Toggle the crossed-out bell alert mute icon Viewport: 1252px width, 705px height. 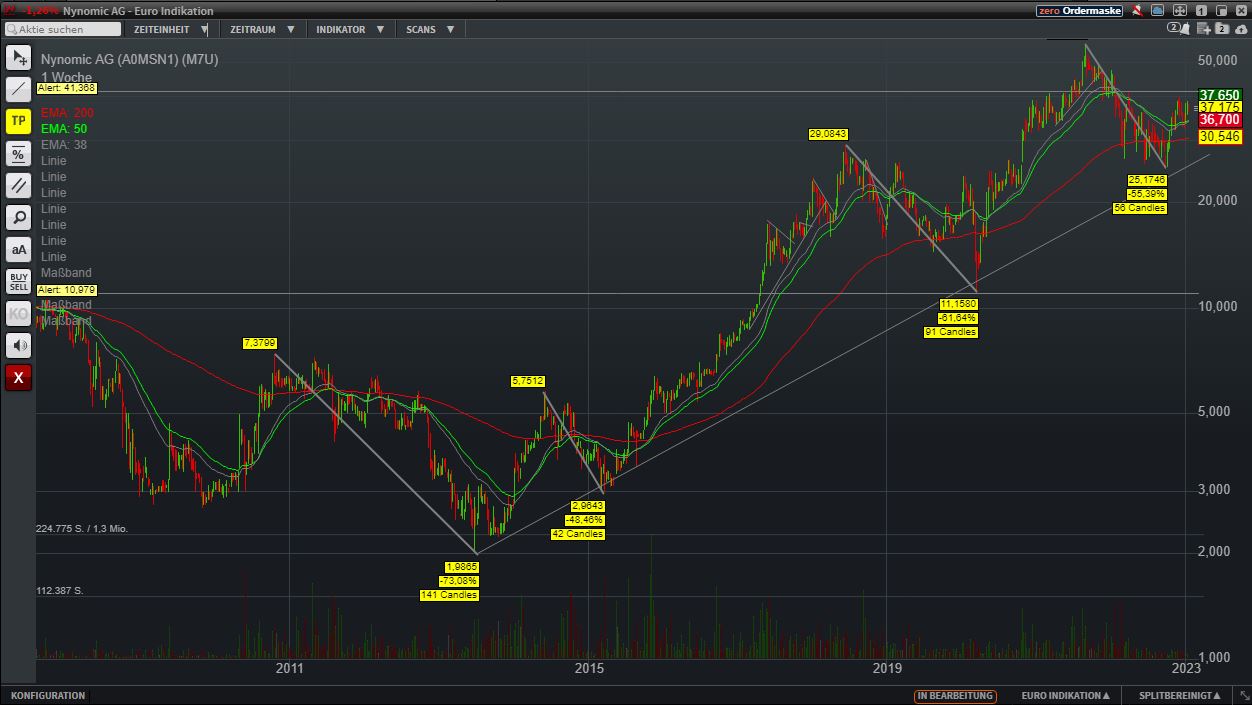(x=1138, y=11)
